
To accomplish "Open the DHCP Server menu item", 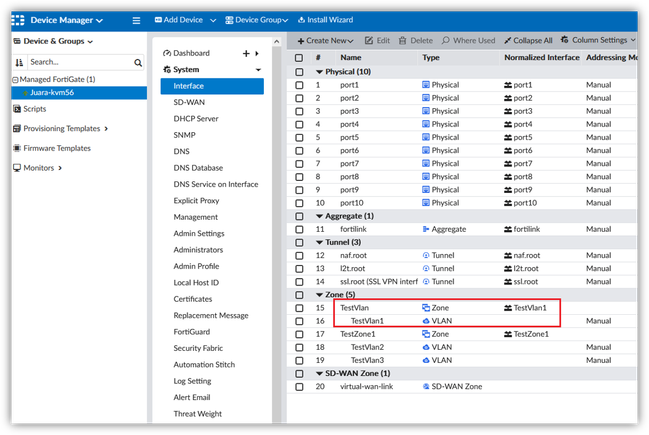I will (196, 119).
